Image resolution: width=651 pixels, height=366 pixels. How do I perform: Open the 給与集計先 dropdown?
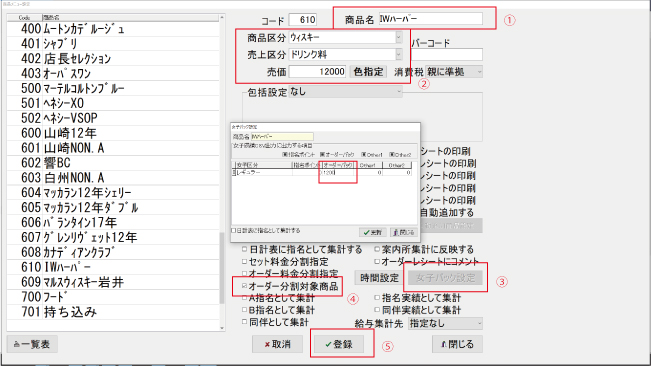[445, 323]
